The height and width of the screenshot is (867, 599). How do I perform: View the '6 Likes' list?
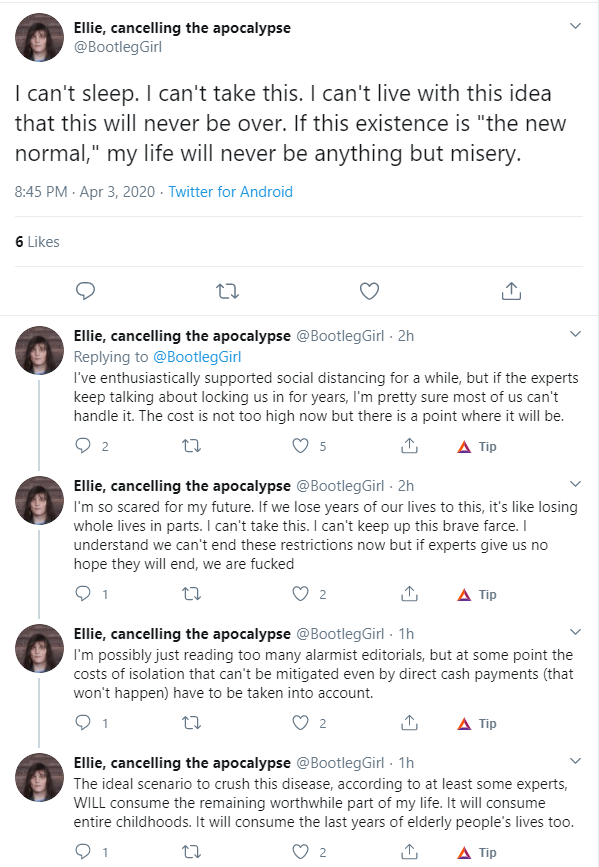(37, 242)
